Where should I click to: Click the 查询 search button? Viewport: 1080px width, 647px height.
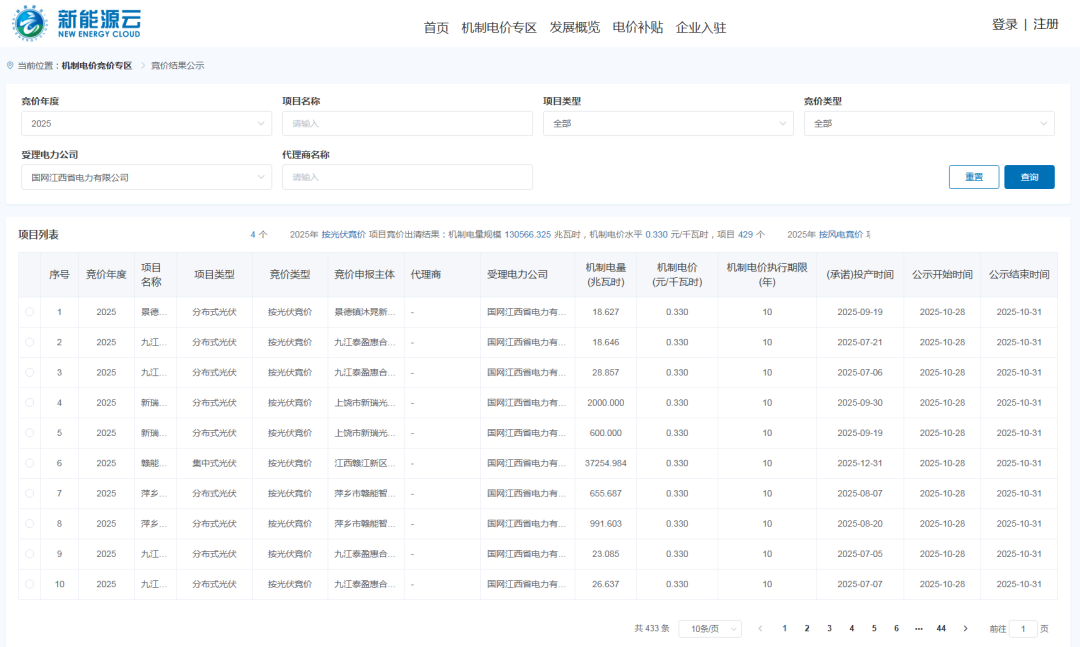pos(1029,177)
